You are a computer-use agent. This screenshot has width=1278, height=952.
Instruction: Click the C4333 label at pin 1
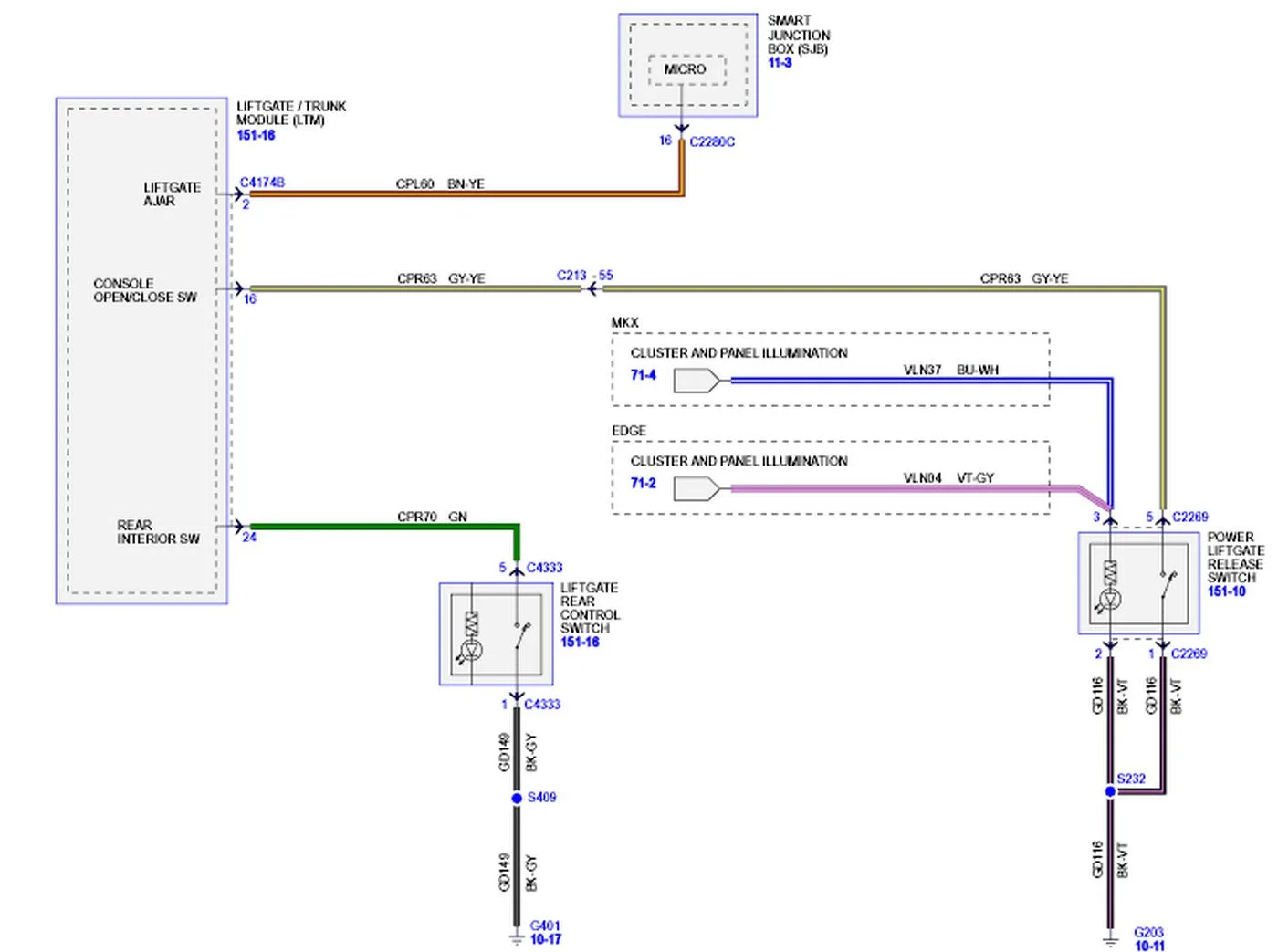[542, 705]
